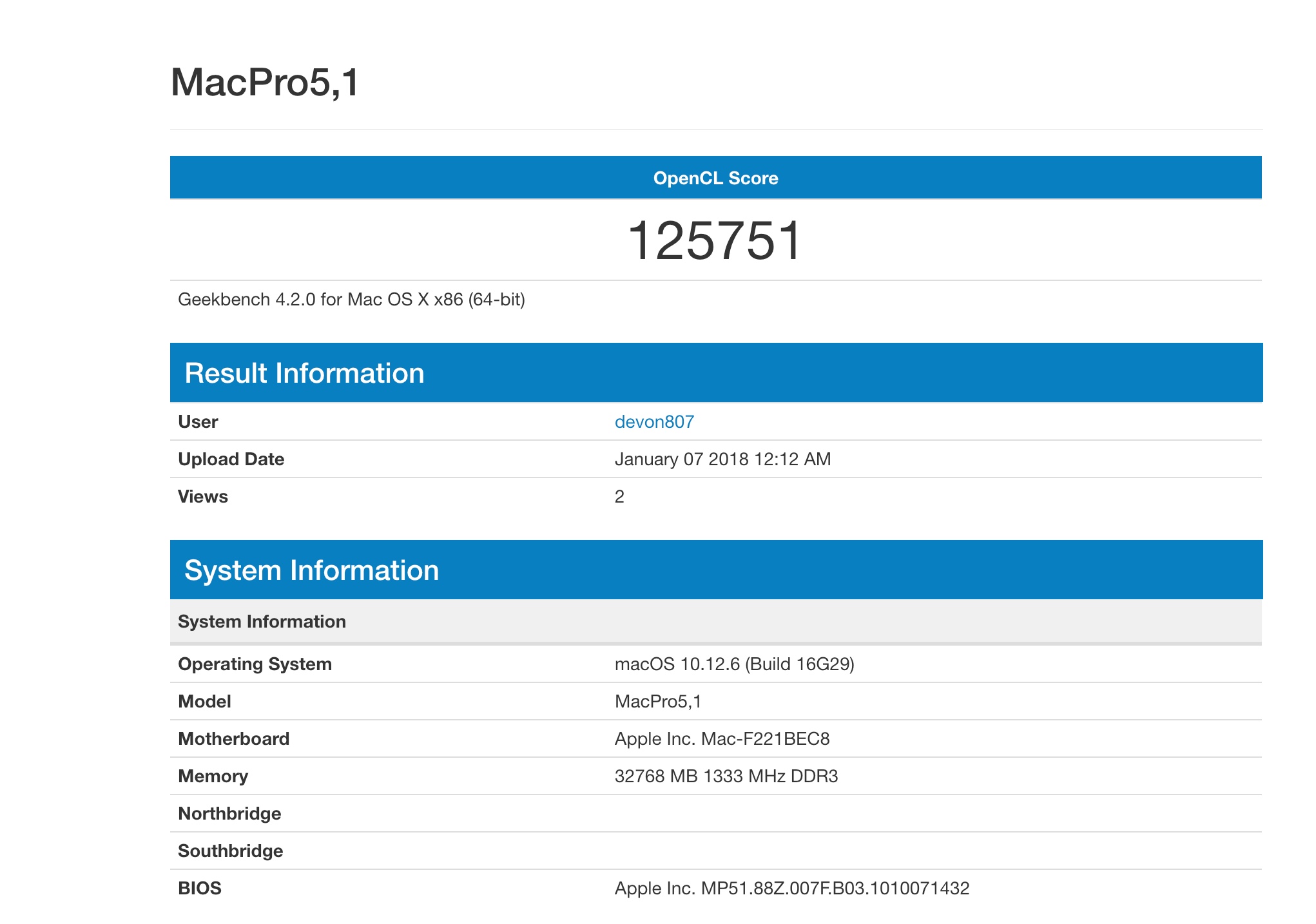Select the System Information blue header
1316x924 pixels.
point(716,570)
